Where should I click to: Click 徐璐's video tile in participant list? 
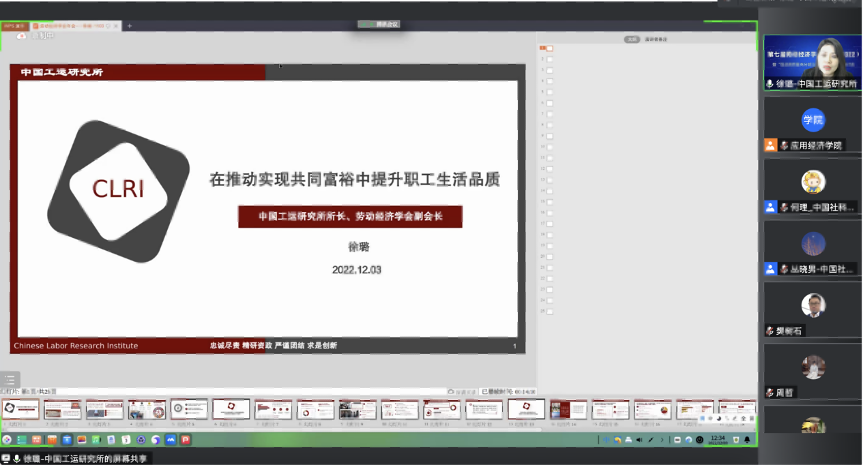click(x=812, y=63)
